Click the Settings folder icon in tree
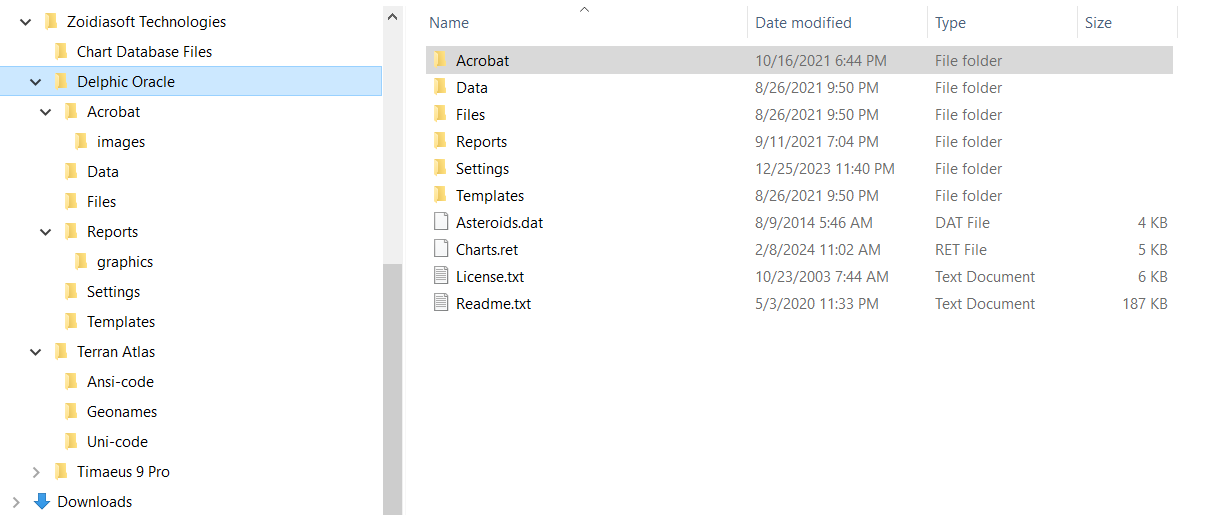This screenshot has width=1206, height=515. click(x=71, y=291)
